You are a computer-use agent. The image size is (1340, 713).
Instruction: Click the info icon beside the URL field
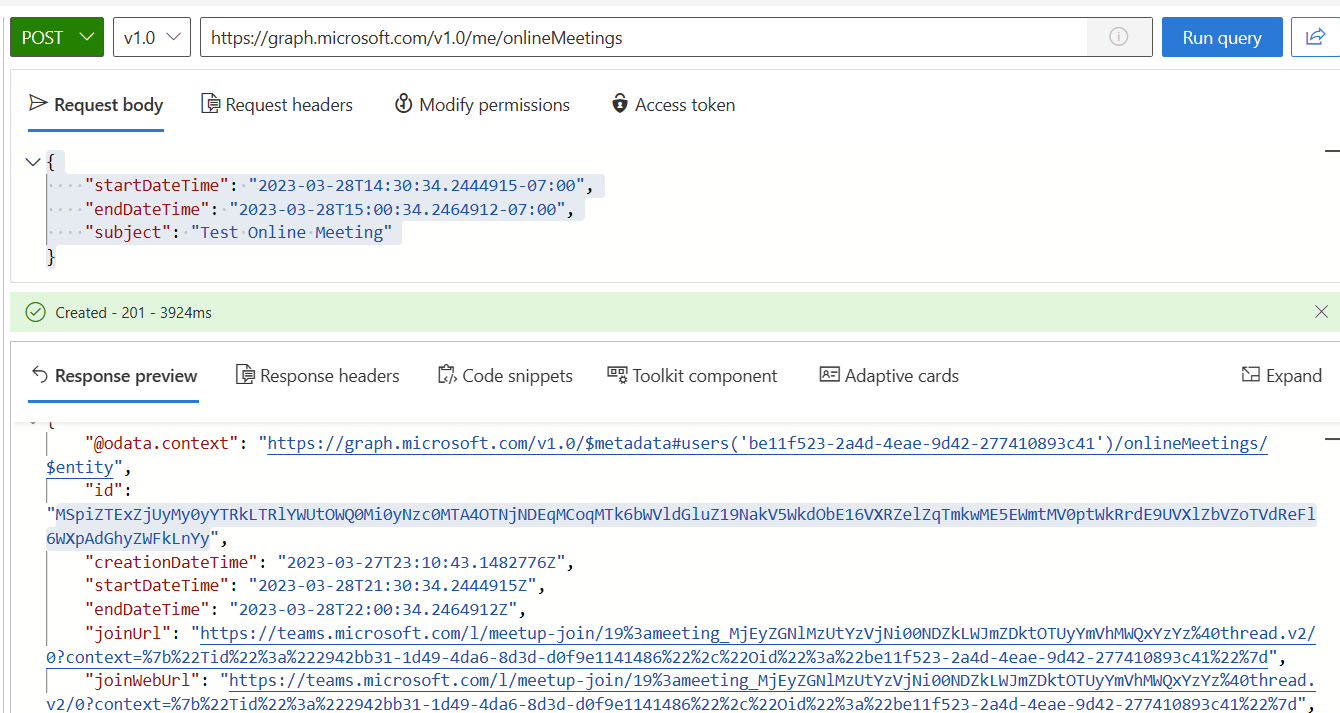tap(1119, 36)
